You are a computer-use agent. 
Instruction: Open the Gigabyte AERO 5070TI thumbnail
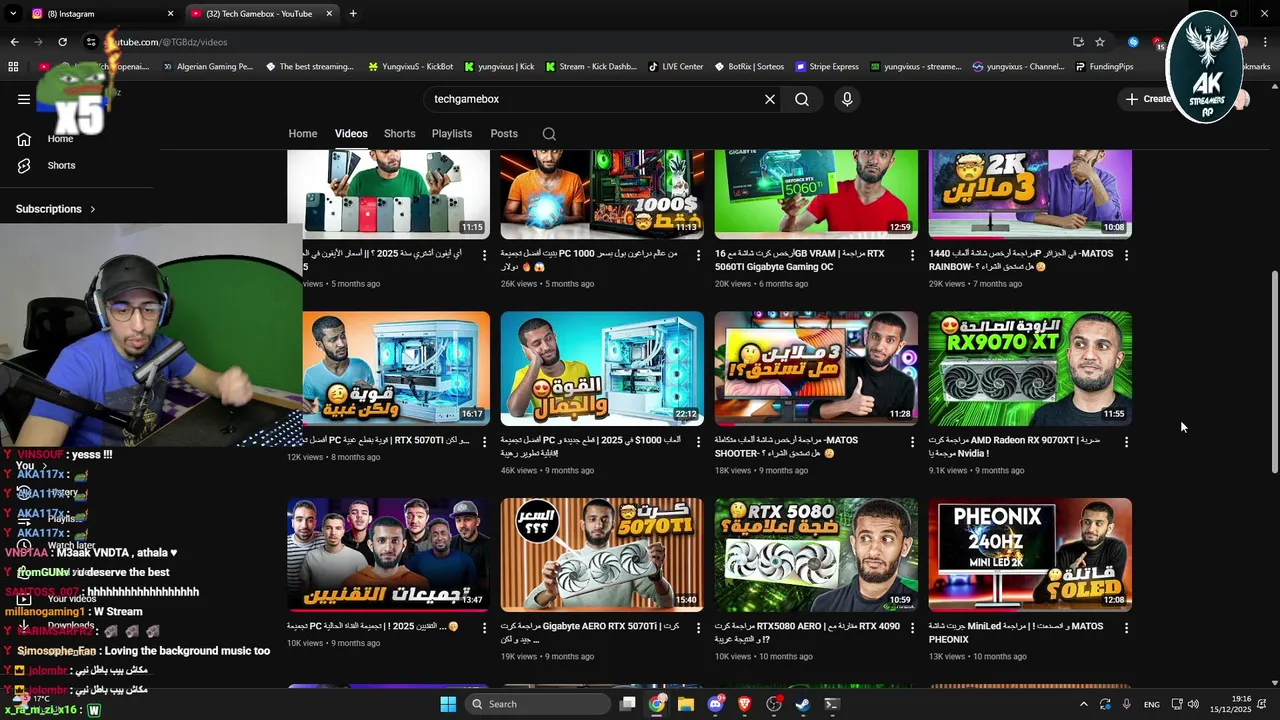point(602,555)
